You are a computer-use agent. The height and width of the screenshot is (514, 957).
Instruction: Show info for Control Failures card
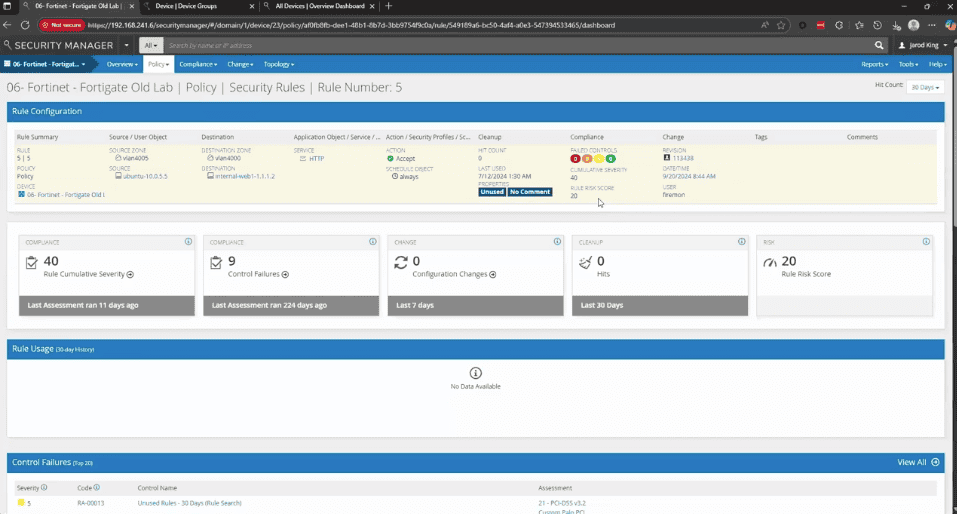[373, 242]
